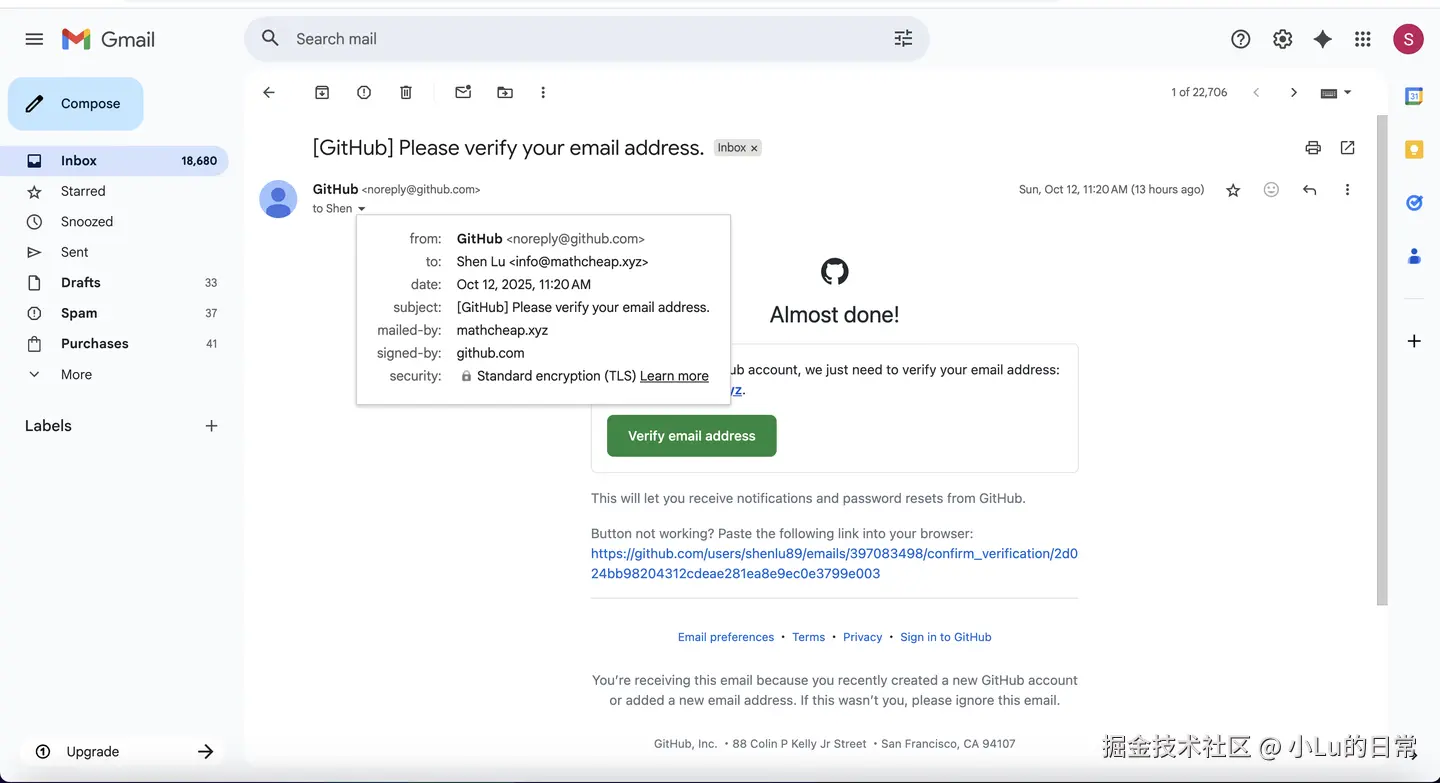Click the 'Labels' heading
This screenshot has width=1440, height=783.
coord(48,426)
